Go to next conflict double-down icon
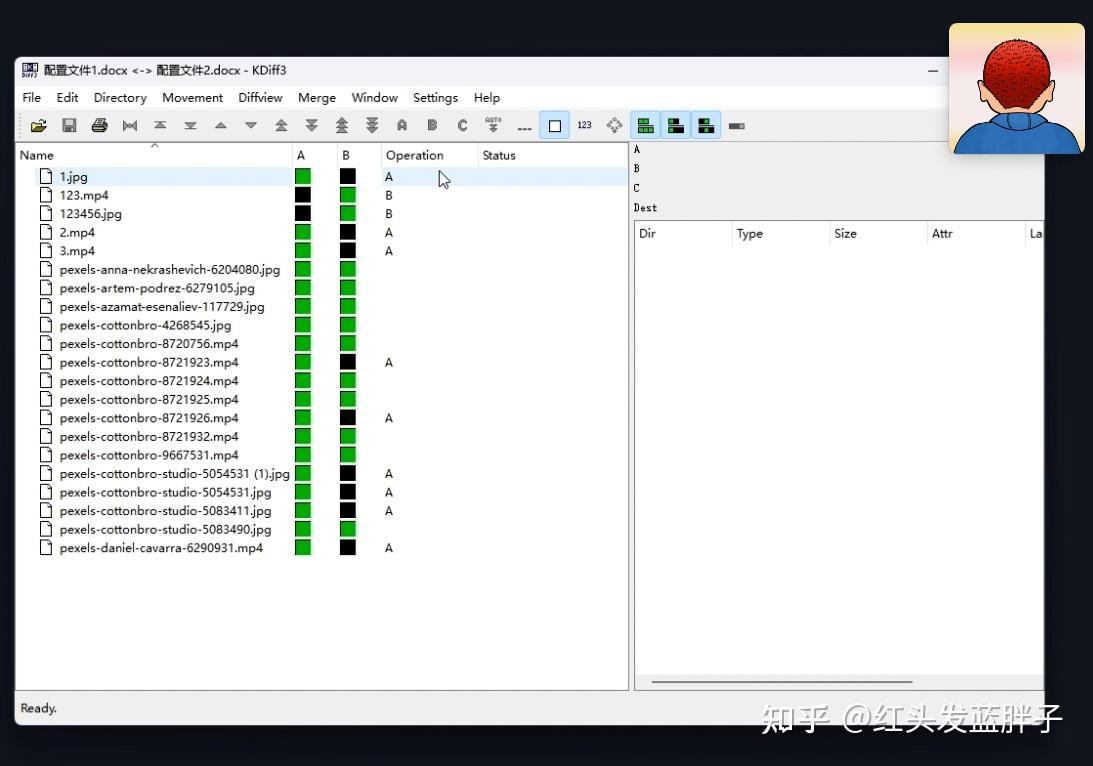 pos(312,125)
